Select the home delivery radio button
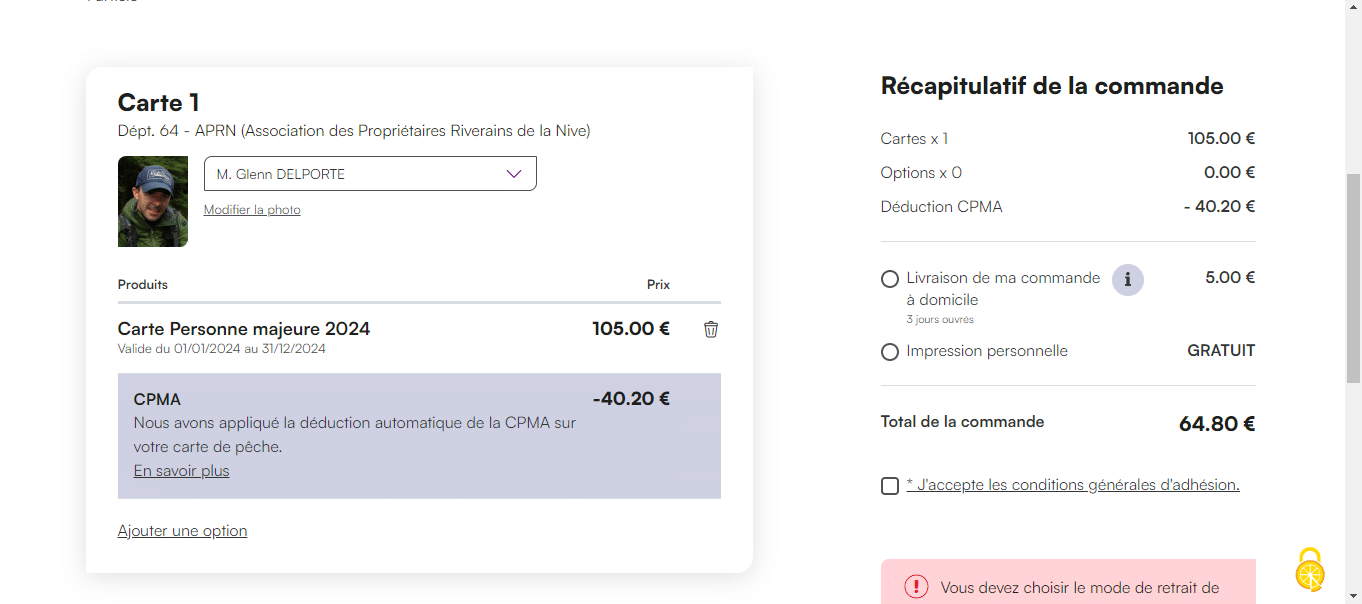 pos(890,279)
